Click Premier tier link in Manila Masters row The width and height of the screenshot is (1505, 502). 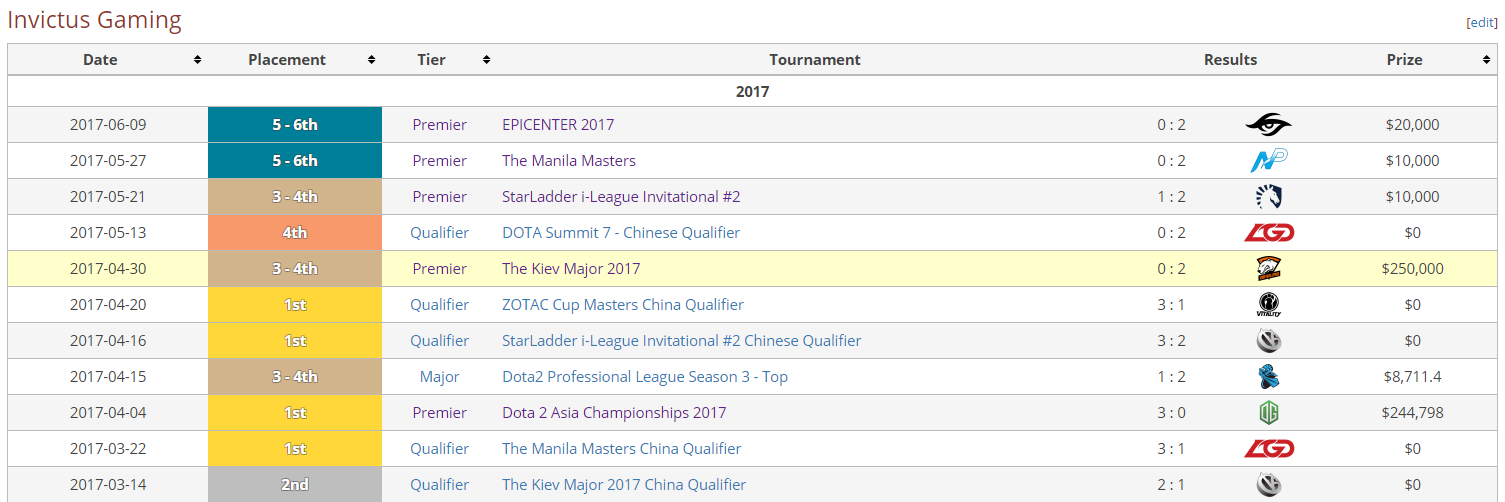click(x=439, y=161)
